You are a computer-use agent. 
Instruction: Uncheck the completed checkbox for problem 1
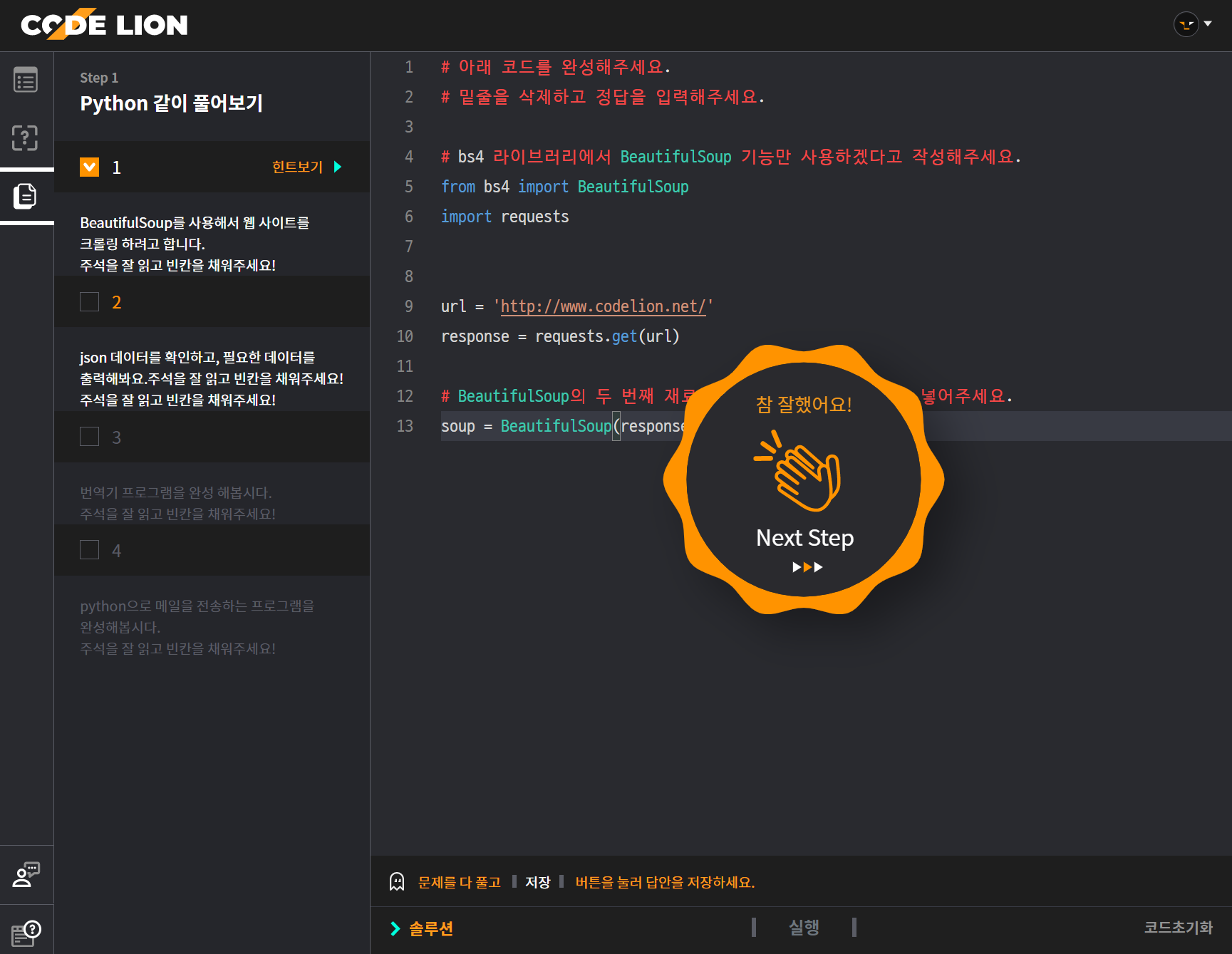pos(89,167)
